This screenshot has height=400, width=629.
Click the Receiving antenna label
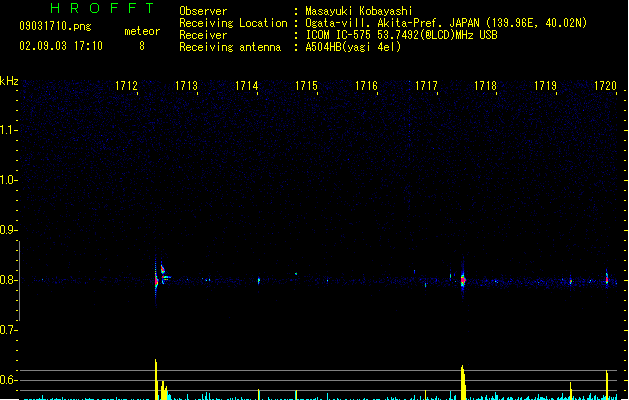point(230,47)
